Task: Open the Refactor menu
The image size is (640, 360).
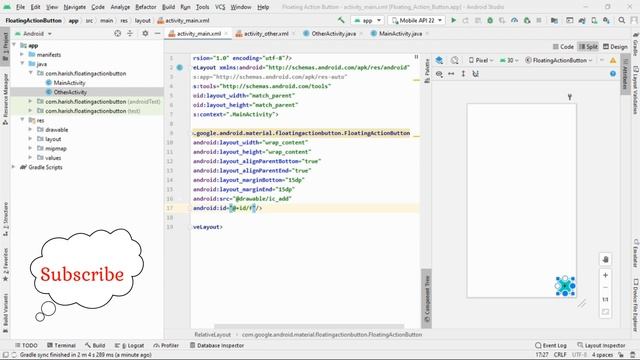Action: [146, 7]
